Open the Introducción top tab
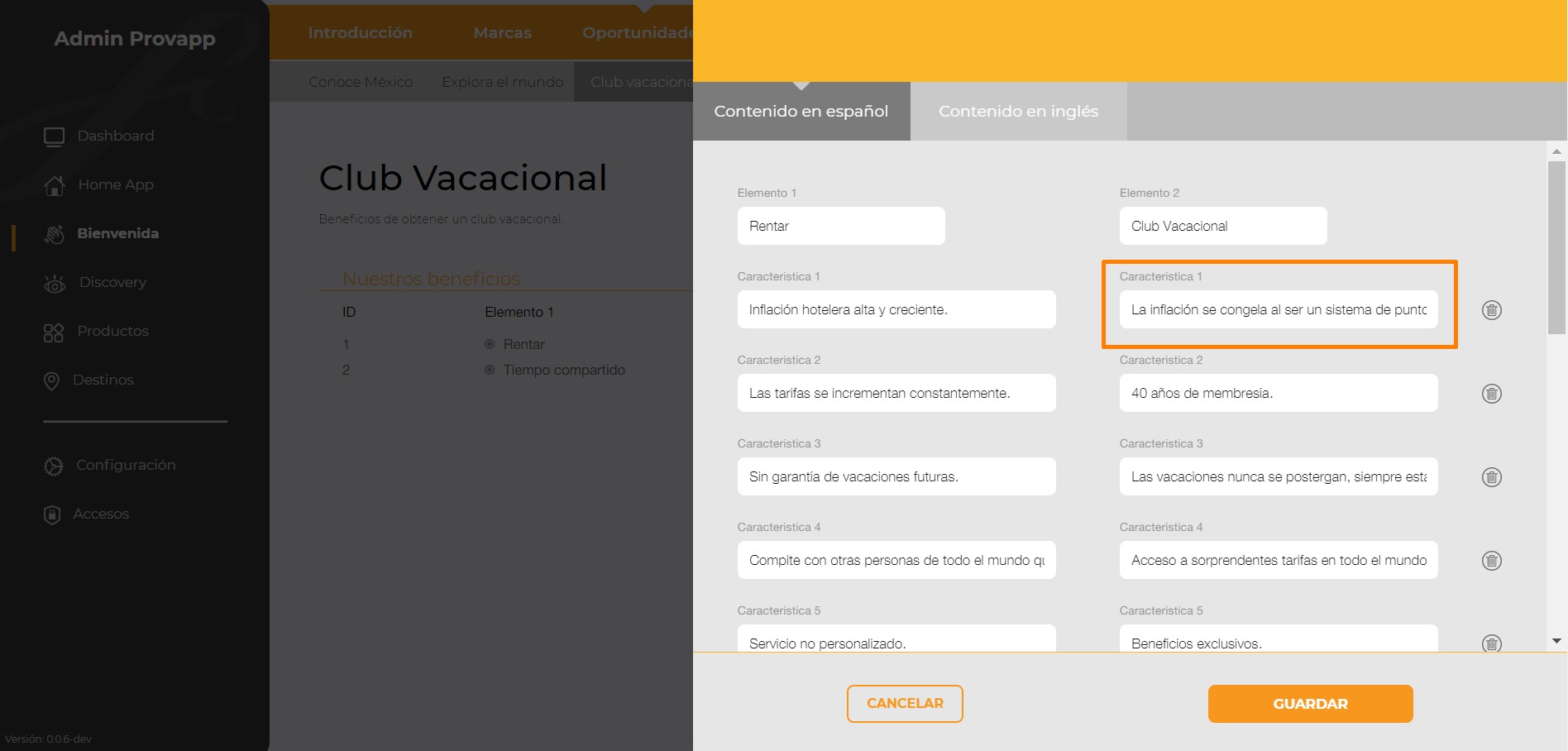 pyautogui.click(x=361, y=33)
